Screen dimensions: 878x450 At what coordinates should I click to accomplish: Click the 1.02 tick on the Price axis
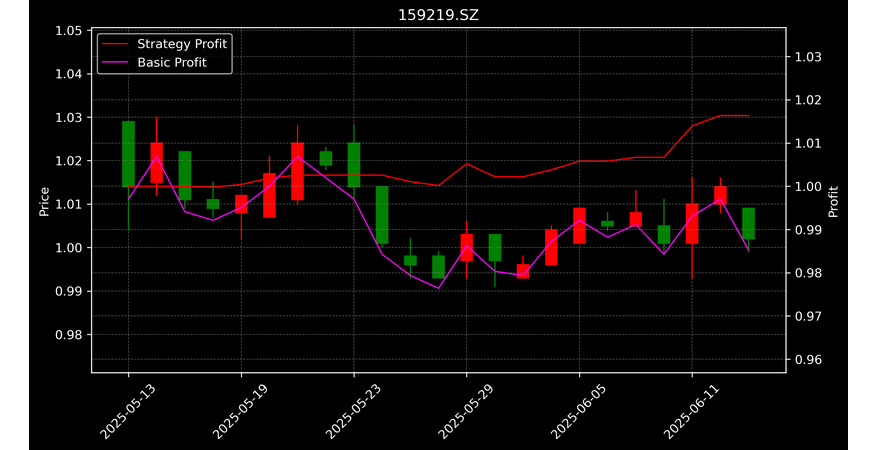coord(68,161)
